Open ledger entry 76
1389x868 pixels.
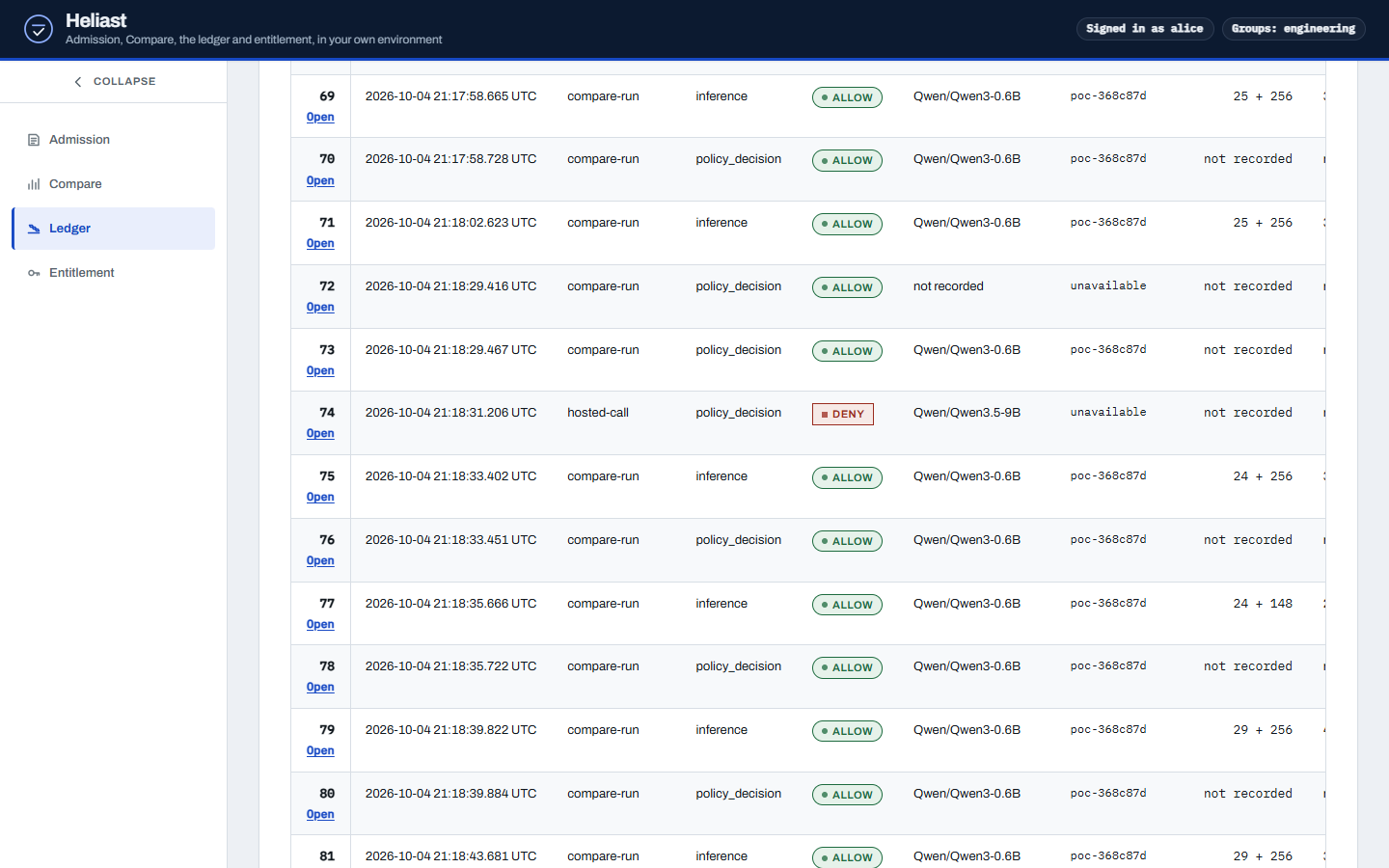[x=320, y=560]
